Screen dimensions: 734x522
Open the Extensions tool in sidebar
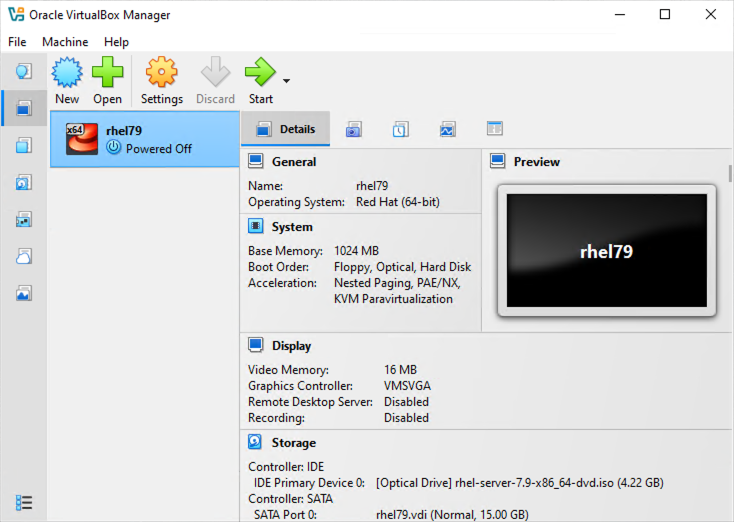(x=23, y=146)
